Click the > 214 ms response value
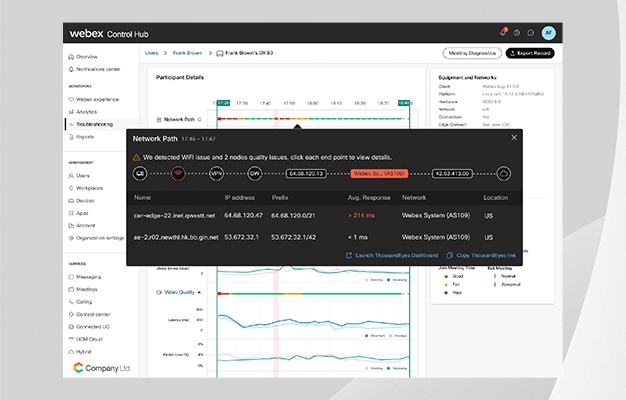This screenshot has width=626, height=400. point(361,216)
